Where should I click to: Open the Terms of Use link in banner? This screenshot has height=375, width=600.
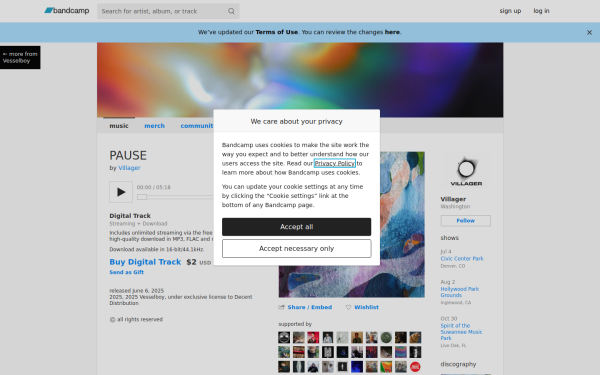[x=276, y=32]
